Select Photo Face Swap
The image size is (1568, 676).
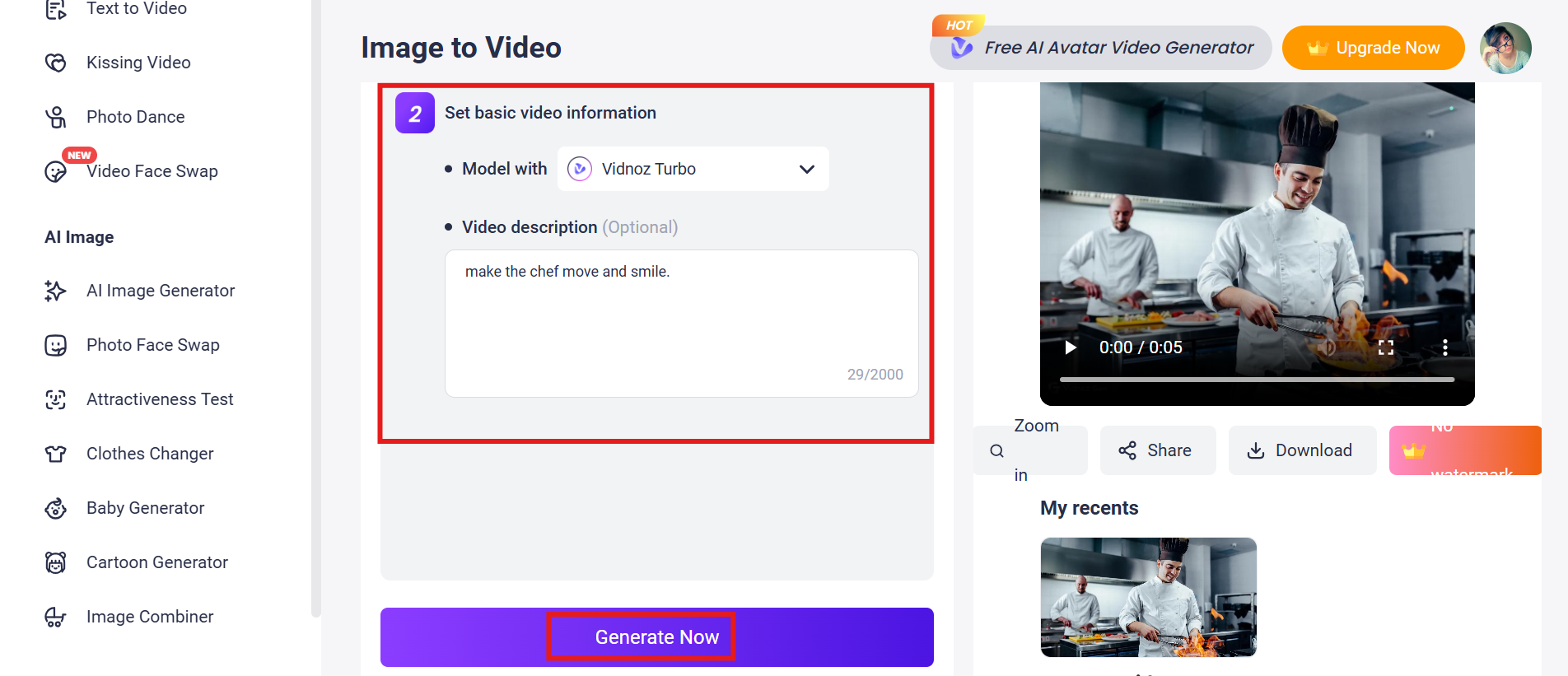tap(153, 345)
